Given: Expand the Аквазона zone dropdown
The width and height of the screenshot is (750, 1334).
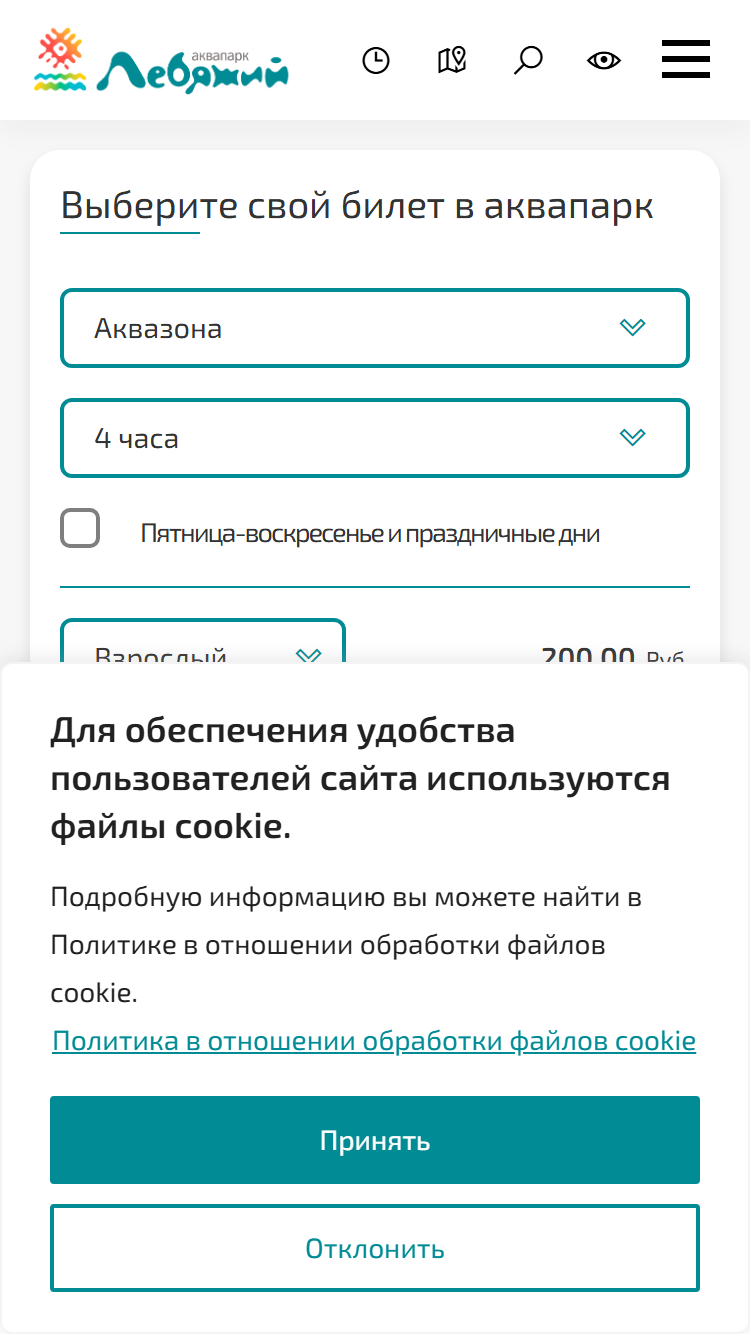Looking at the screenshot, I should pos(375,328).
